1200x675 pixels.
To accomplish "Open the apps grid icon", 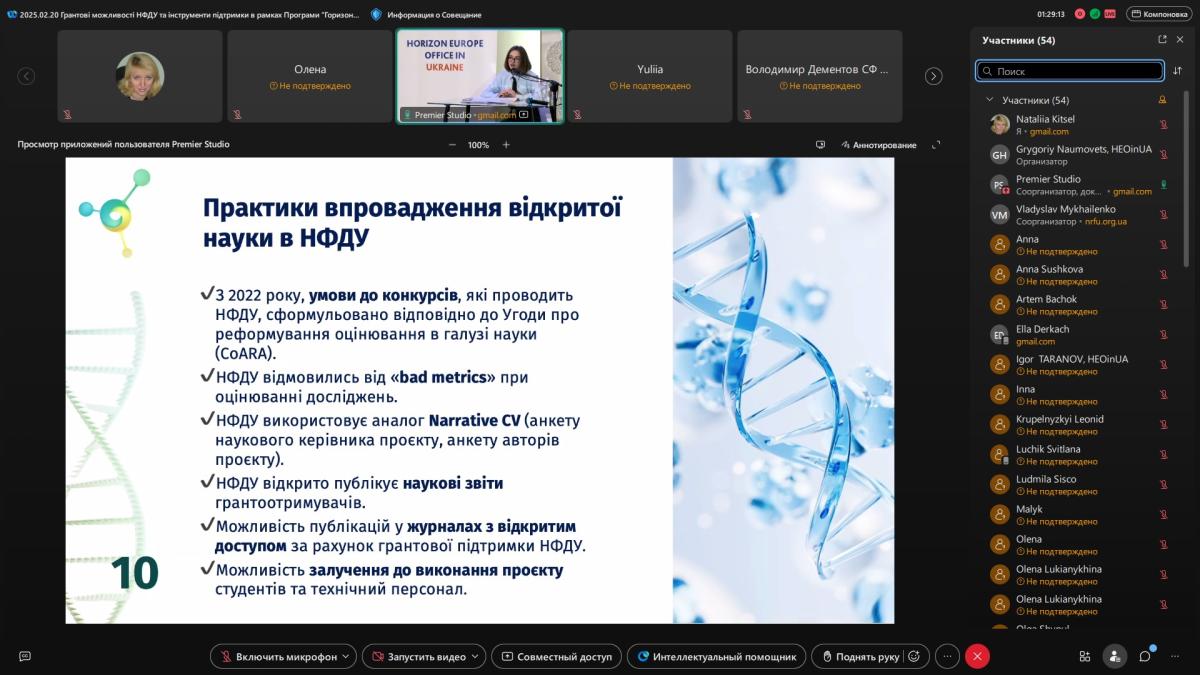I will coord(1085,656).
